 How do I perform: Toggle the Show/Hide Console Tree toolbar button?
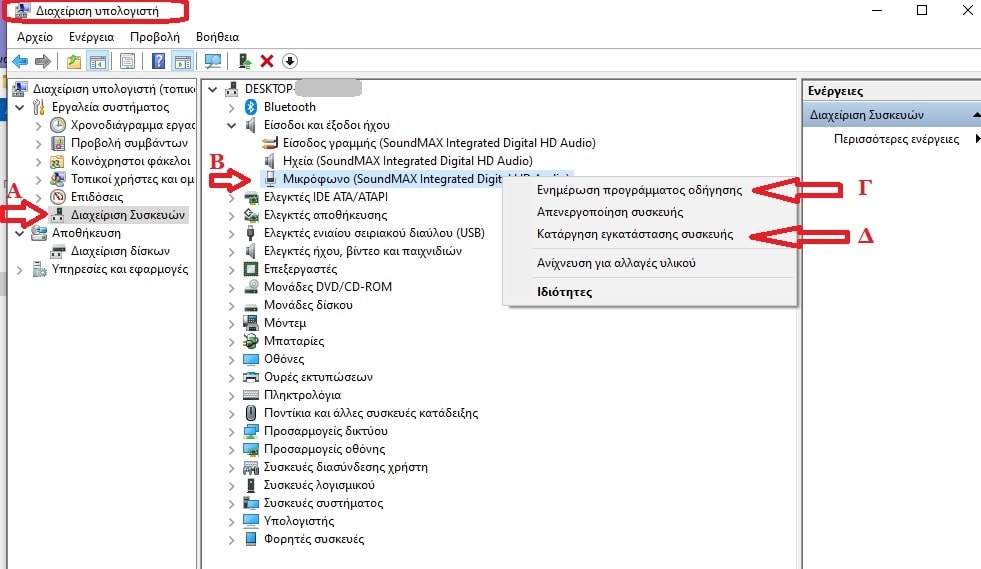(x=98, y=62)
